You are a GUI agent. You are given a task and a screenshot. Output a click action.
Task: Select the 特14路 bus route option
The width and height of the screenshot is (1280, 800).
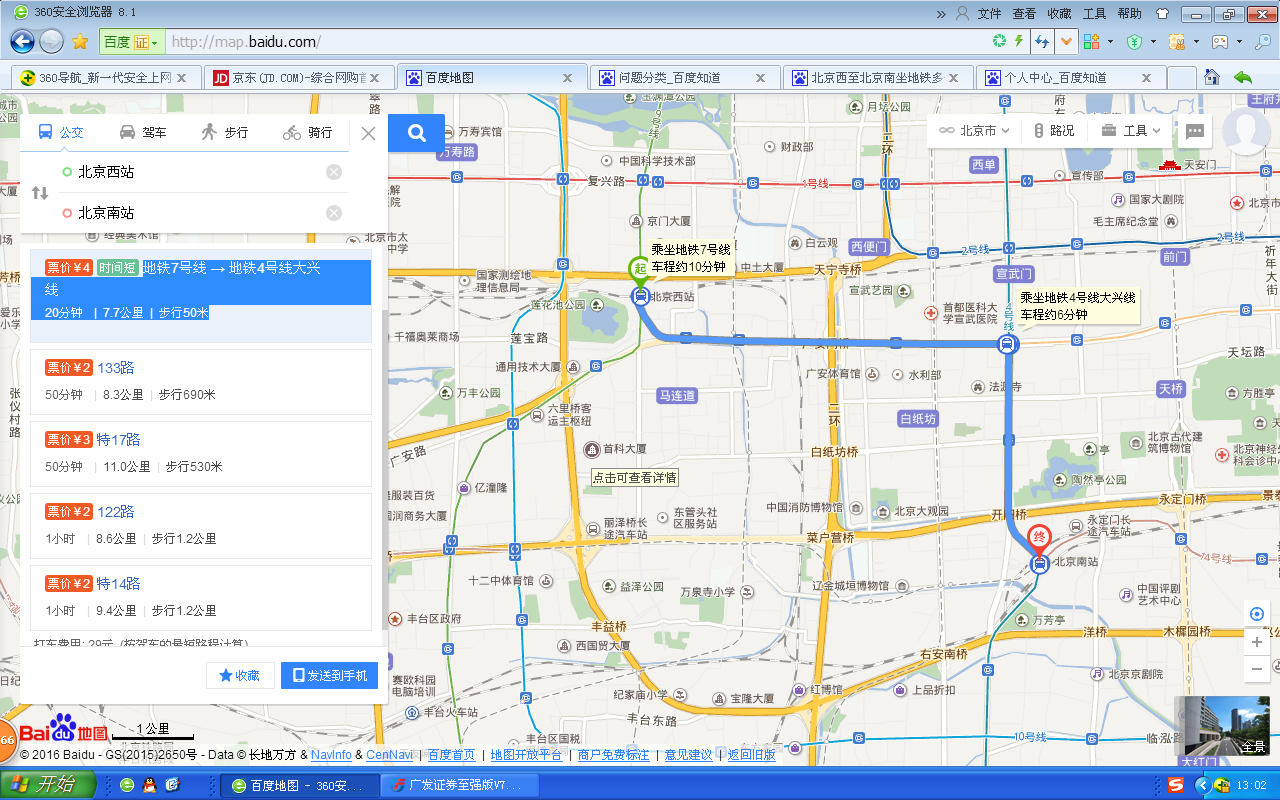(x=201, y=597)
